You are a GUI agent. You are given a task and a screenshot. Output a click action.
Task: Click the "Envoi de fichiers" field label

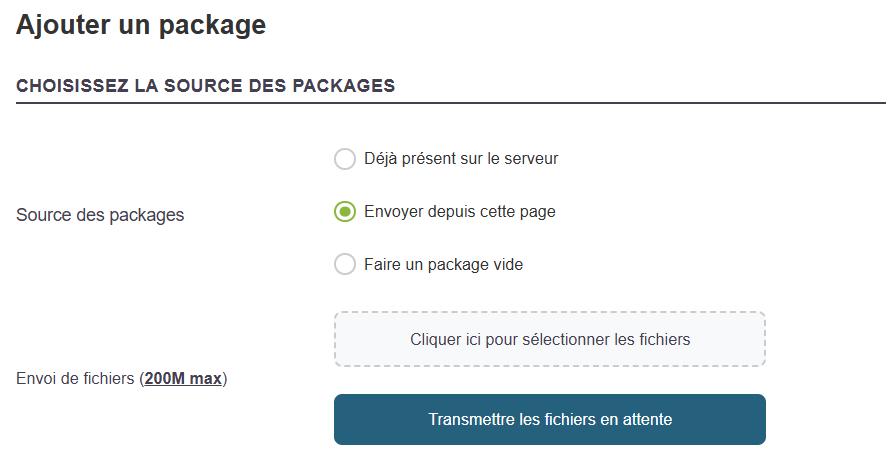click(77, 380)
